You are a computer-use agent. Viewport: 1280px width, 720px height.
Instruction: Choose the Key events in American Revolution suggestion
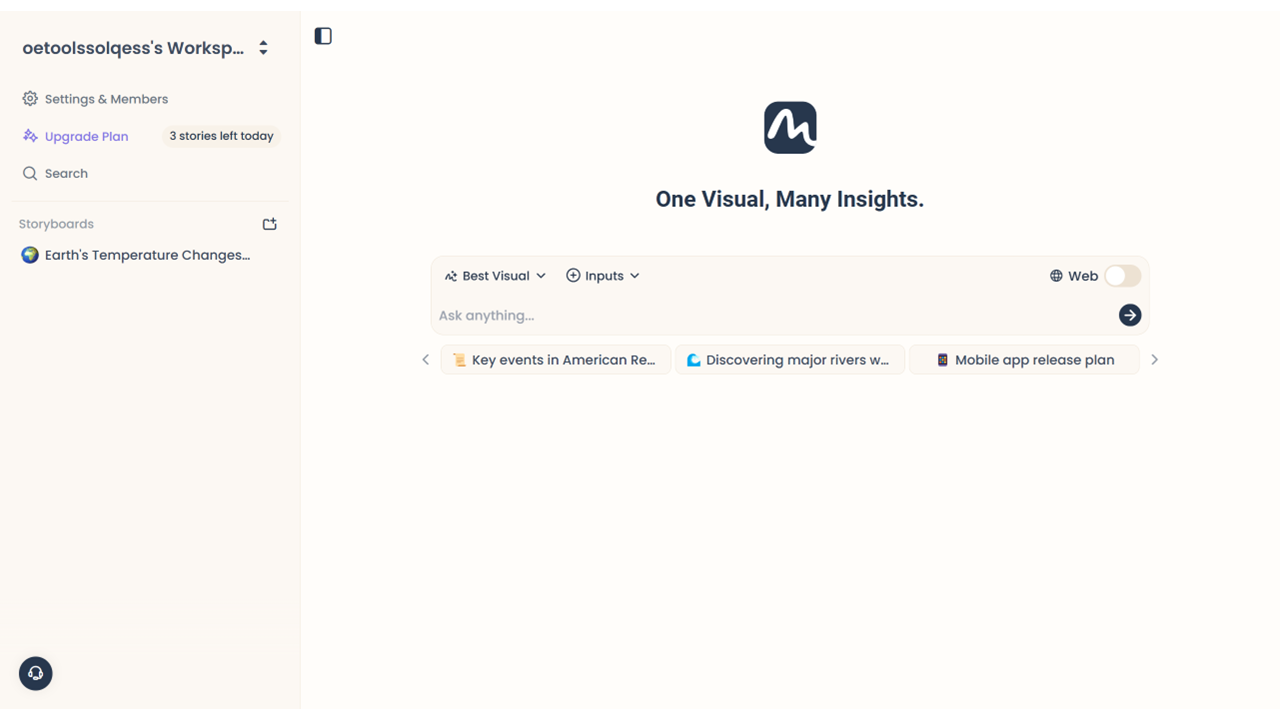coord(556,360)
